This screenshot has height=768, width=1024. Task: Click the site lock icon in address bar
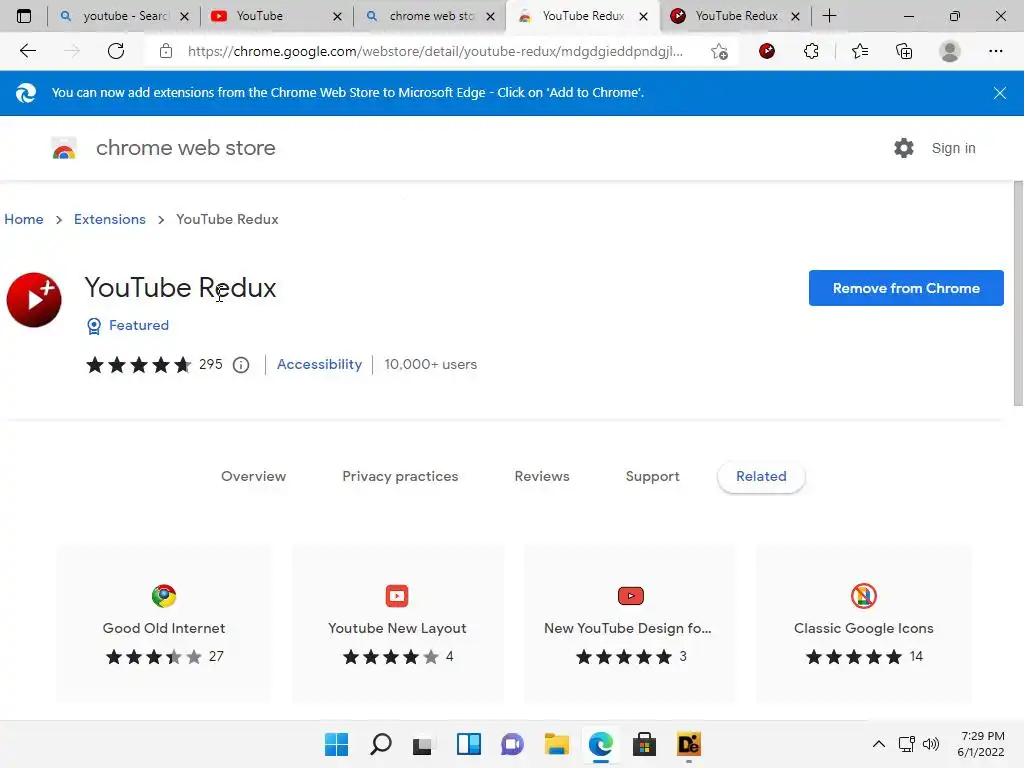point(166,51)
